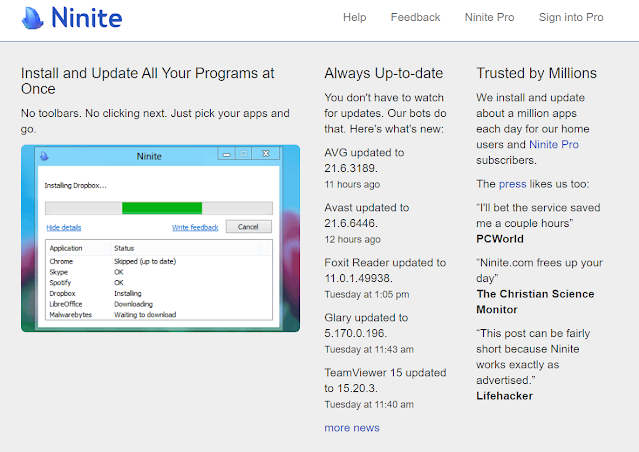The image size is (639, 452).
Task: Click the Ninite logo icon
Action: coord(32,18)
